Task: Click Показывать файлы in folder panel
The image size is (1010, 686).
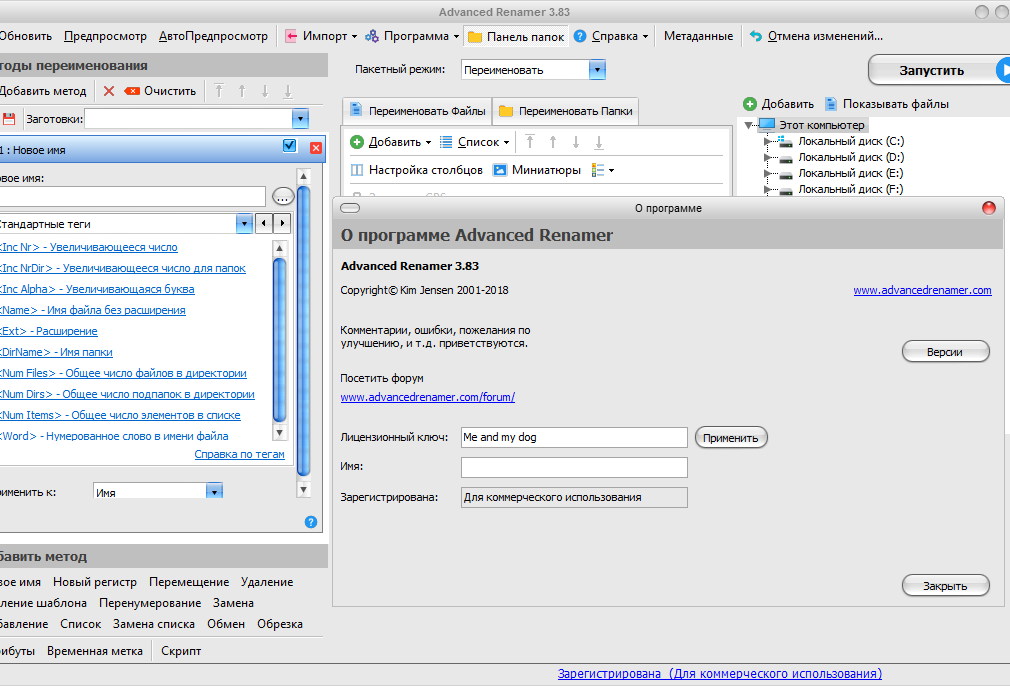Action: coord(887,104)
